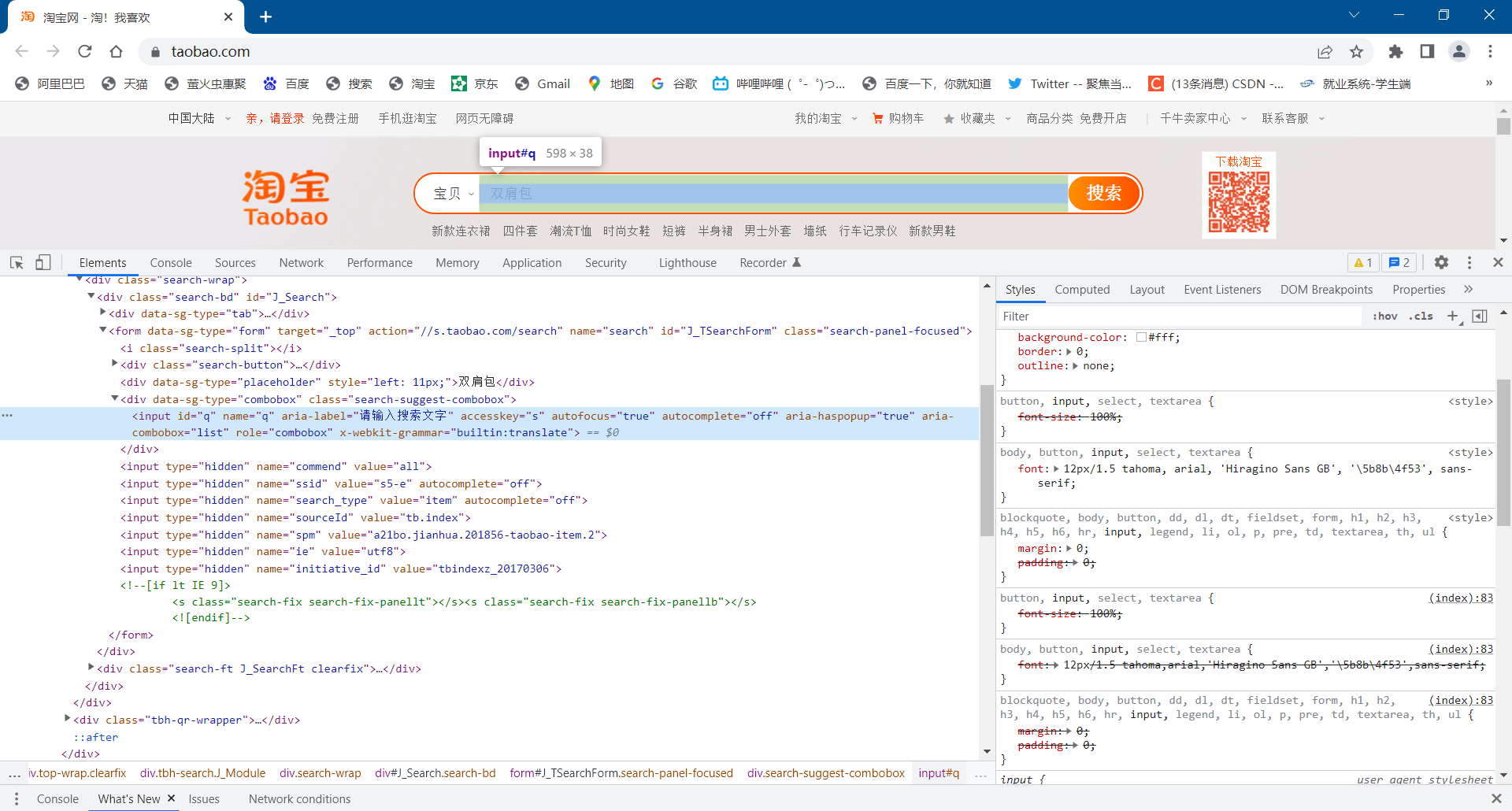Click the warnings count badge
Screen dimensions: 1512x811
1363,262
